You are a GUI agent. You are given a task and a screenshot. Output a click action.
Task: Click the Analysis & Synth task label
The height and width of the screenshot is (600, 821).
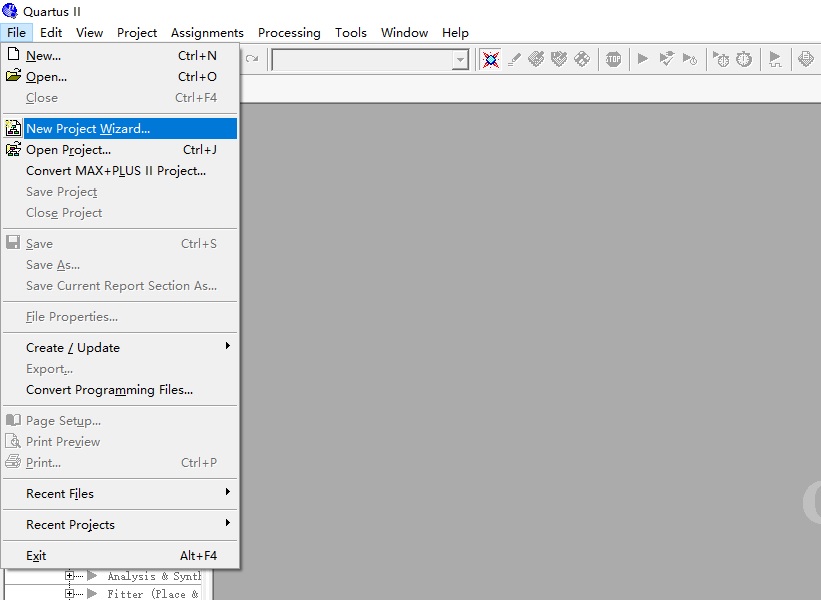pyautogui.click(x=154, y=576)
